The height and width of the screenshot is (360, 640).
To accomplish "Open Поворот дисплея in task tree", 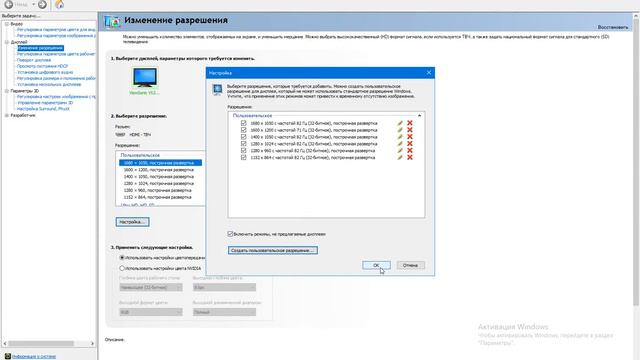I will (34, 60).
